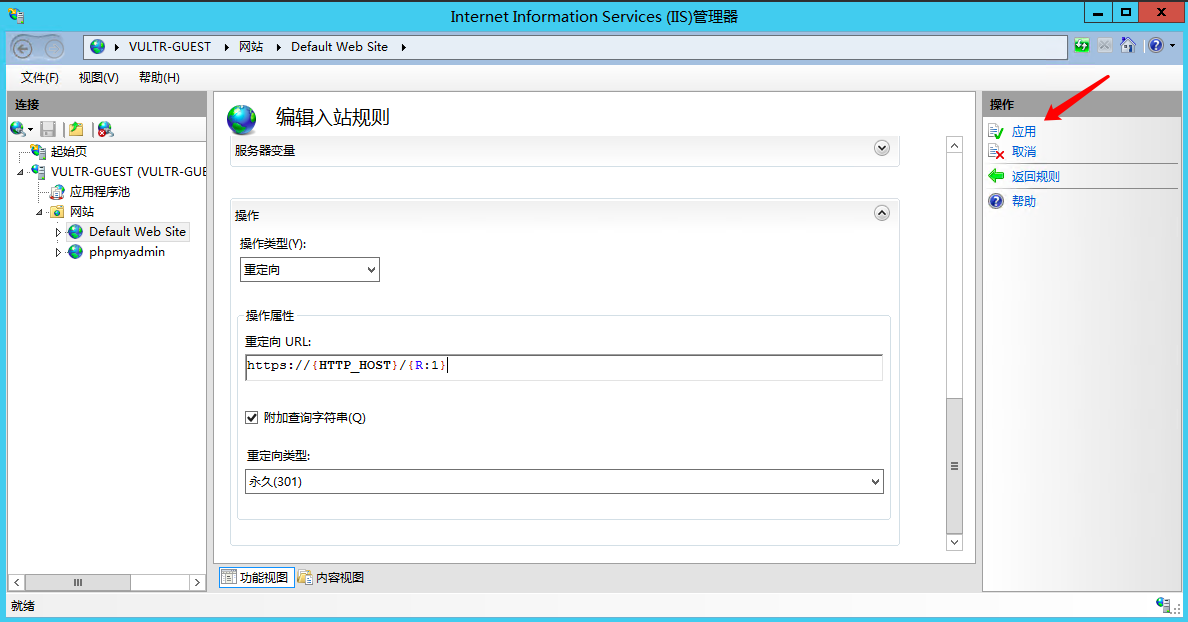Click the phpmyadmin site globe icon
The height and width of the screenshot is (622, 1188).
[x=76, y=252]
